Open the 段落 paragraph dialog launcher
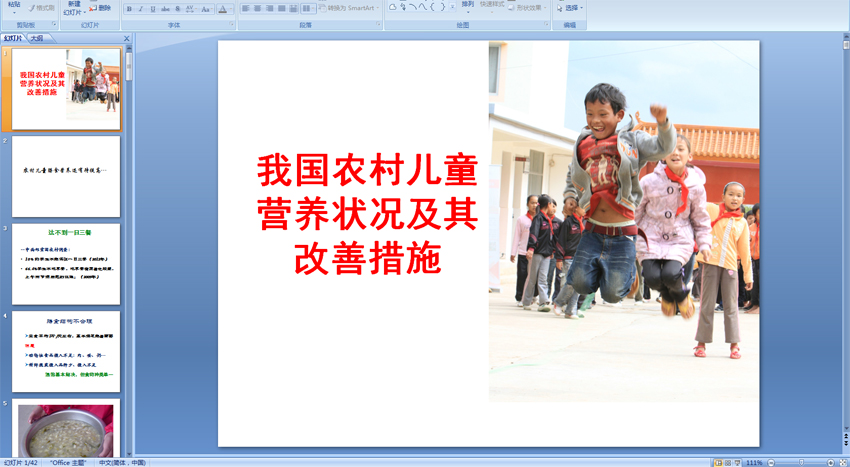Viewport: 850px width, 467px height. [x=379, y=24]
